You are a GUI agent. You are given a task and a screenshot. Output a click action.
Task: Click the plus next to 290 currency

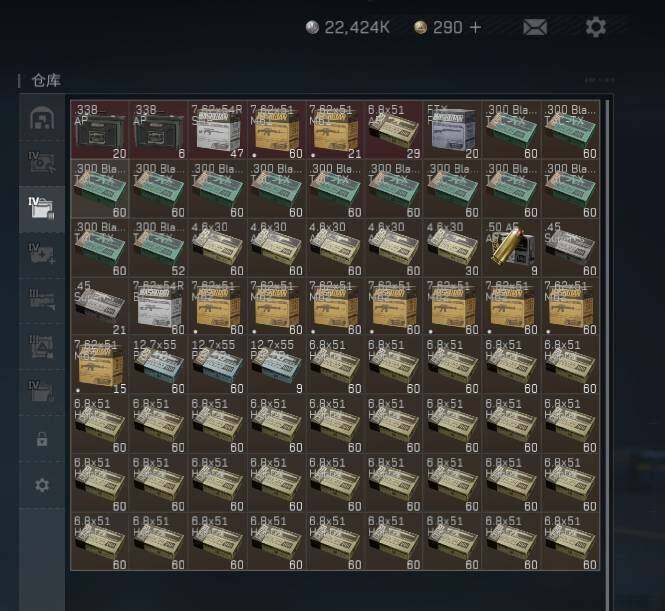[x=476, y=28]
